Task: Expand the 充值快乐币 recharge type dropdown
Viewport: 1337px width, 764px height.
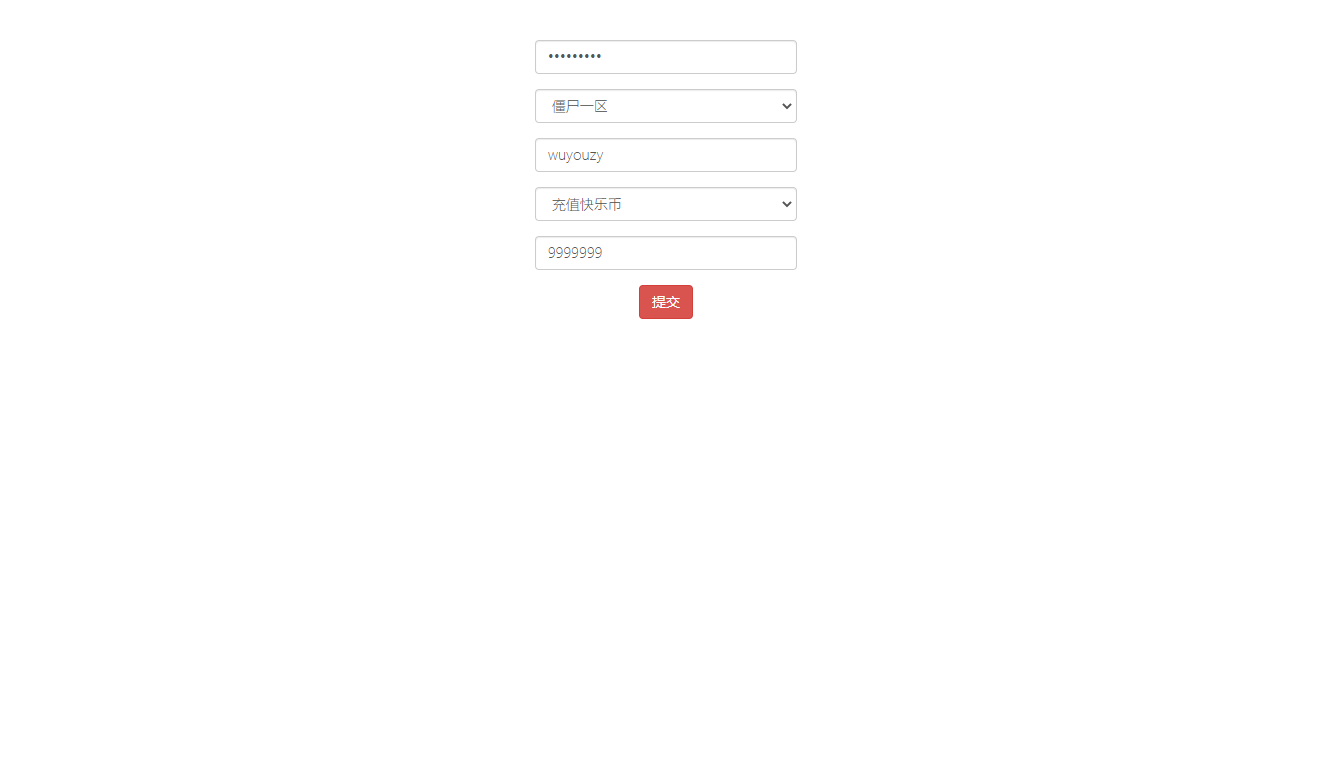Action: coord(666,204)
